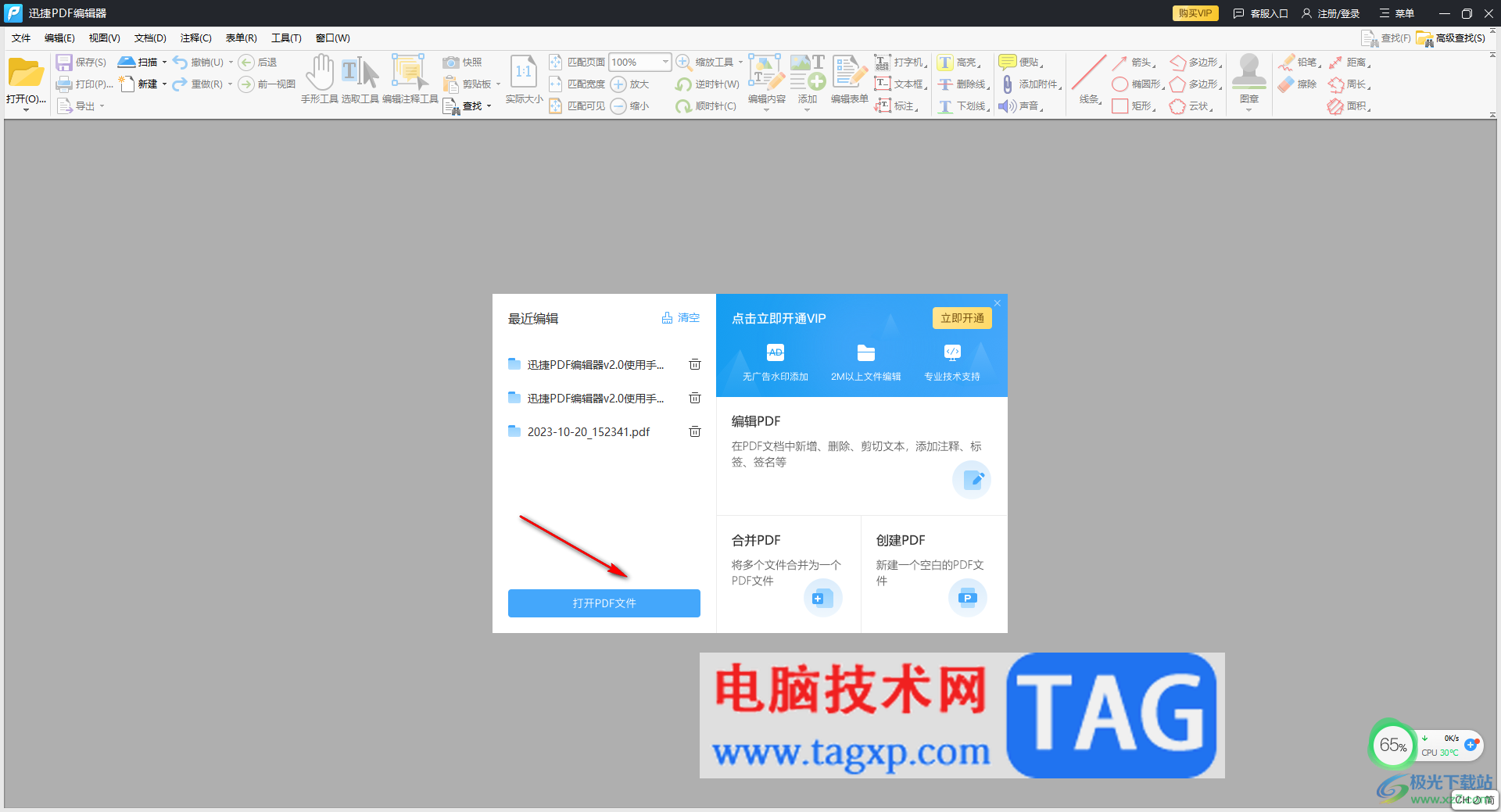Click the 65% memory usage floating widget
The height and width of the screenshot is (812, 1501).
1393,745
